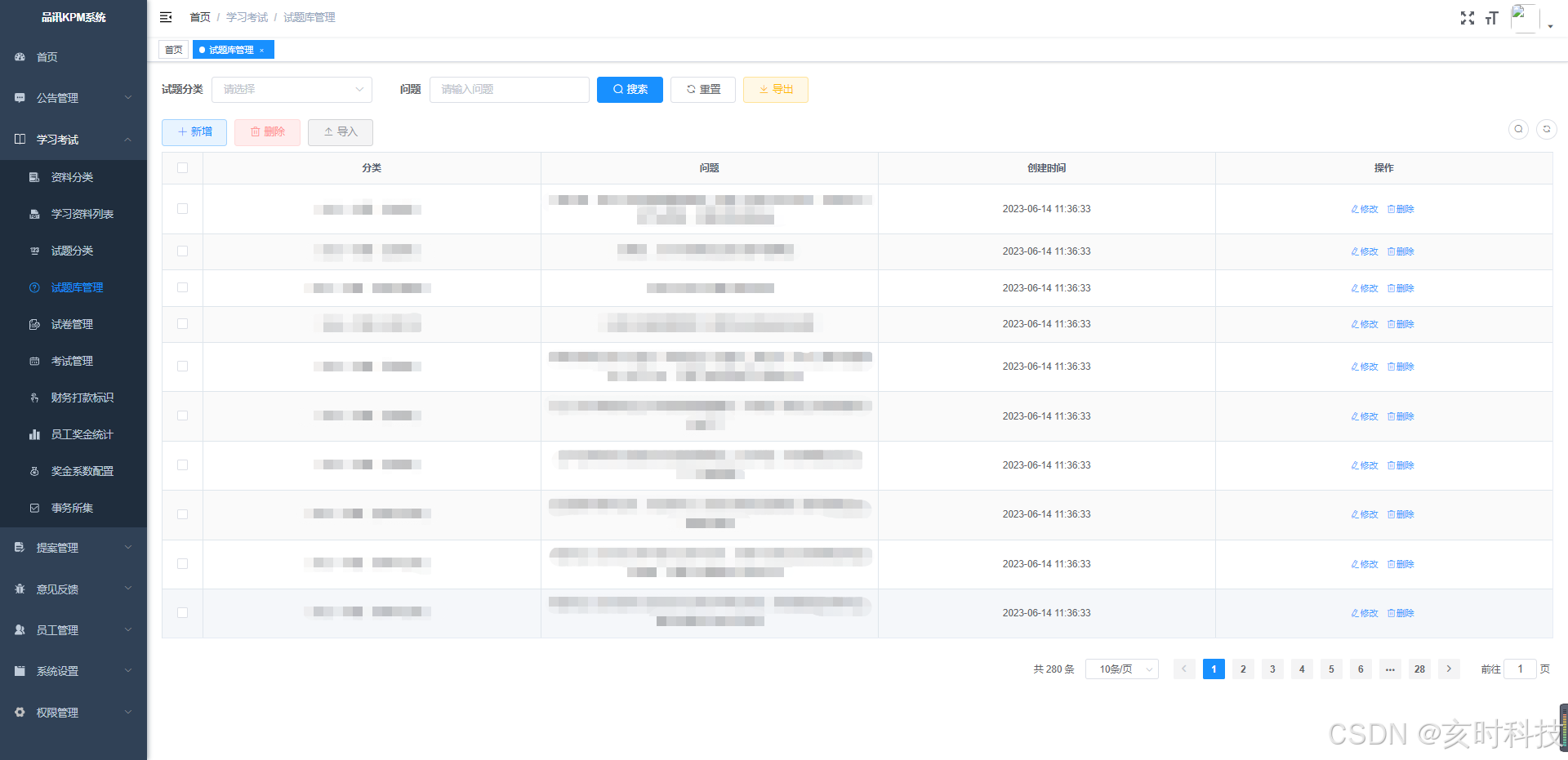Image resolution: width=1568 pixels, height=760 pixels.
Task: Tick the checkbox of the first table row
Action: pyautogui.click(x=182, y=209)
